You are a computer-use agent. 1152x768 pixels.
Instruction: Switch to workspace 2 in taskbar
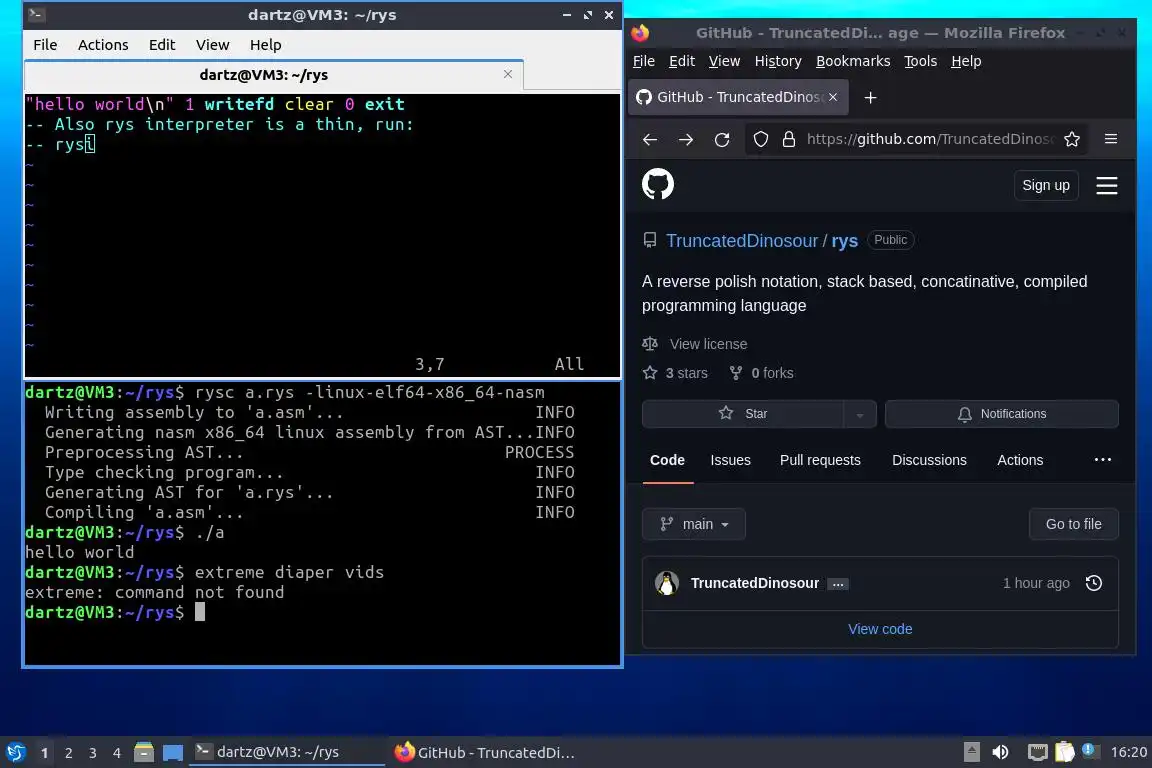click(x=68, y=753)
